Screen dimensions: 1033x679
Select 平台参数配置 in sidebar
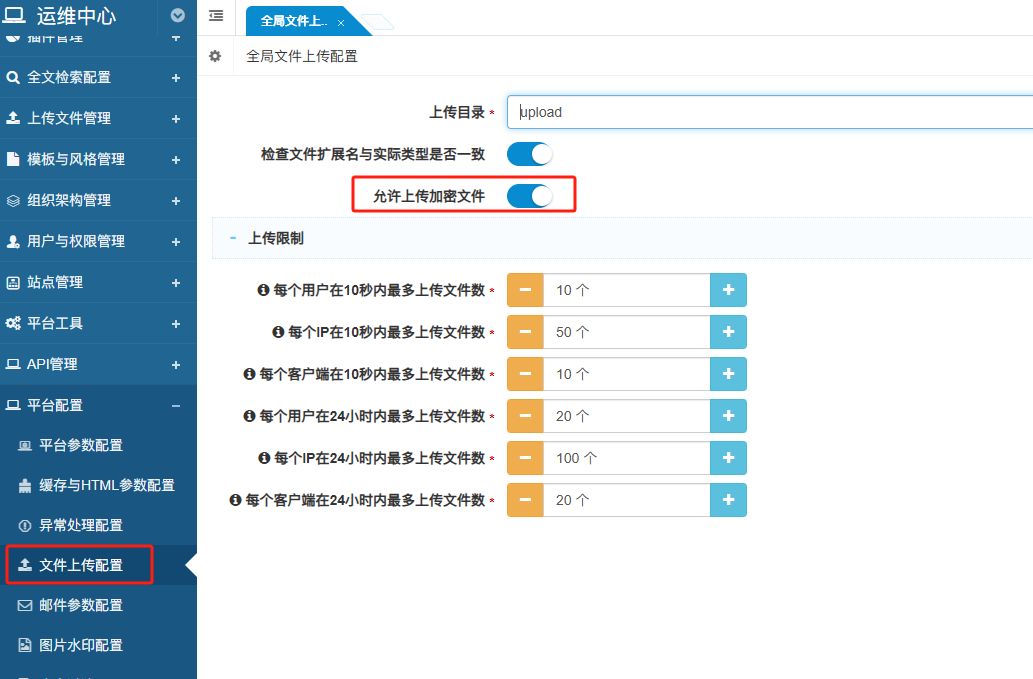(x=80, y=445)
